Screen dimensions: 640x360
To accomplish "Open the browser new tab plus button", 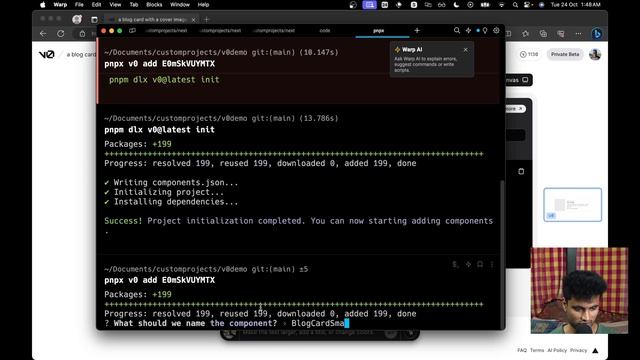I will [x=207, y=19].
